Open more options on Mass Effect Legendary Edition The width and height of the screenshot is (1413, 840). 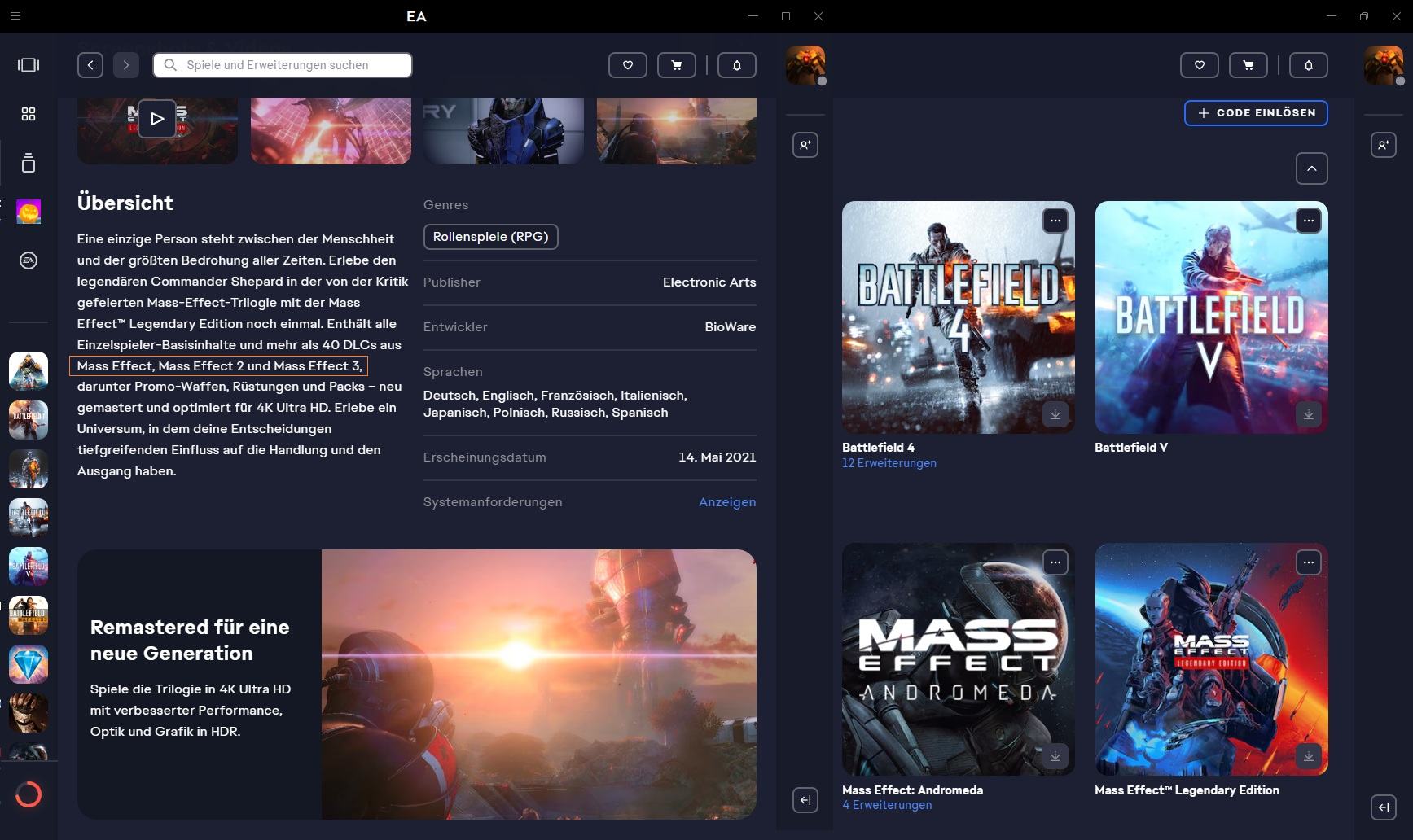tap(1309, 562)
